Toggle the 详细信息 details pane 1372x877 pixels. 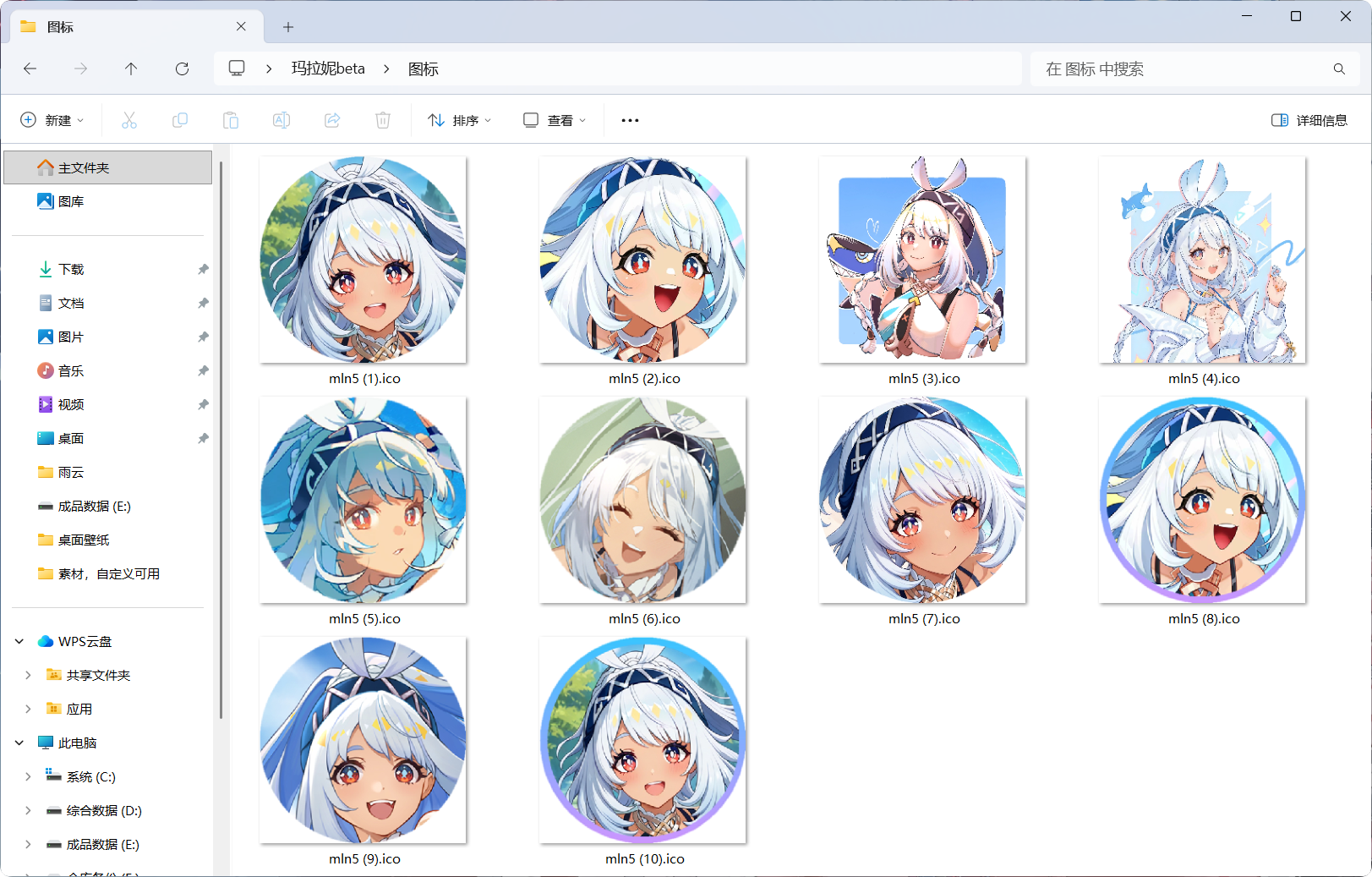(x=1309, y=120)
